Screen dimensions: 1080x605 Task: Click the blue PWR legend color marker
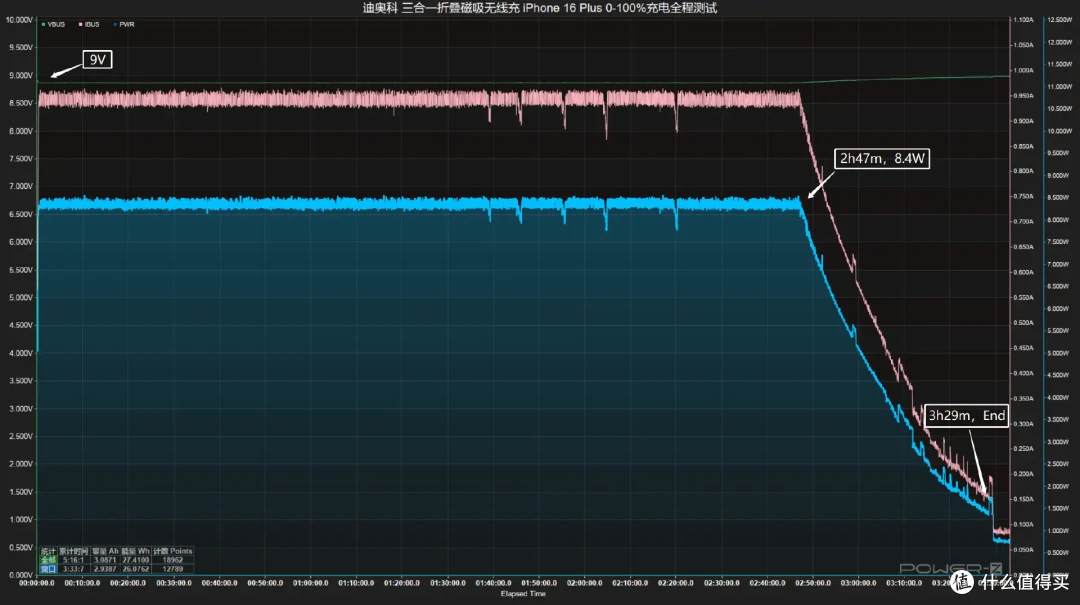[115, 24]
